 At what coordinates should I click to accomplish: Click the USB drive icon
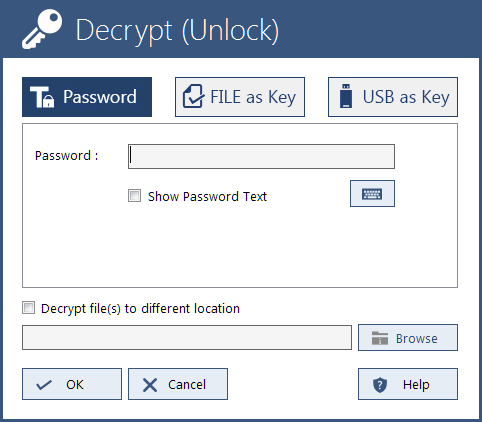click(x=346, y=96)
